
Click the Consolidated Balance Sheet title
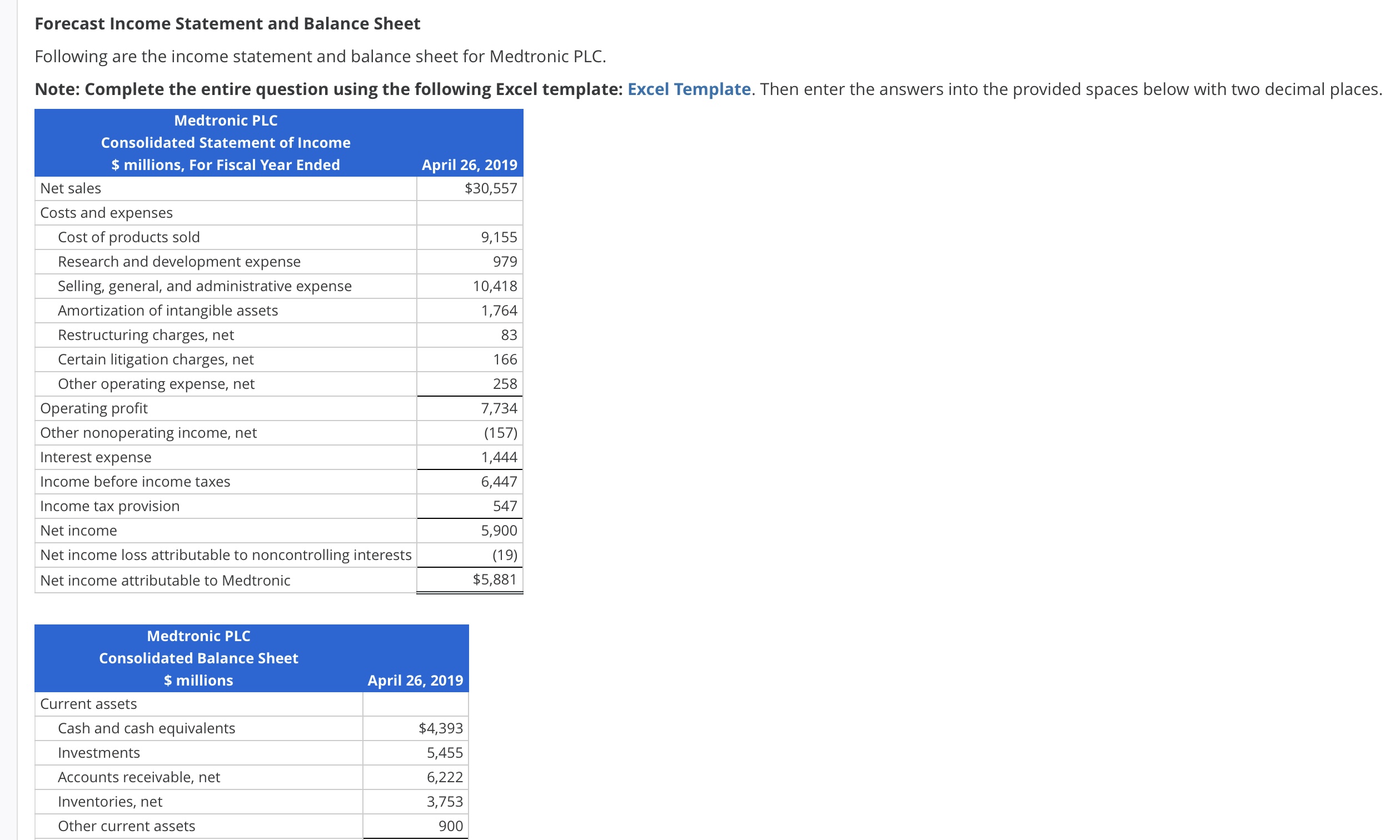198,658
